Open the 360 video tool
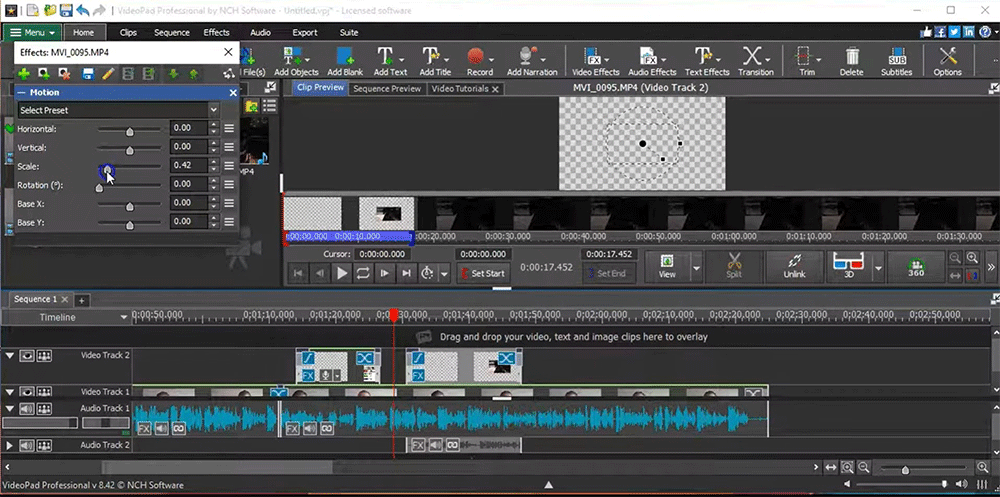This screenshot has height=497, width=1000. (x=915, y=264)
